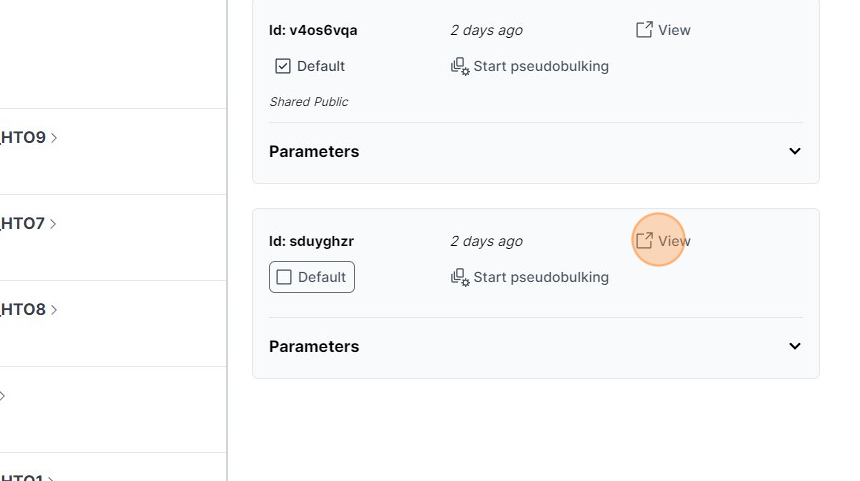Click the "Id: sduyghzr" heading
The height and width of the screenshot is (481, 860).
tap(311, 241)
